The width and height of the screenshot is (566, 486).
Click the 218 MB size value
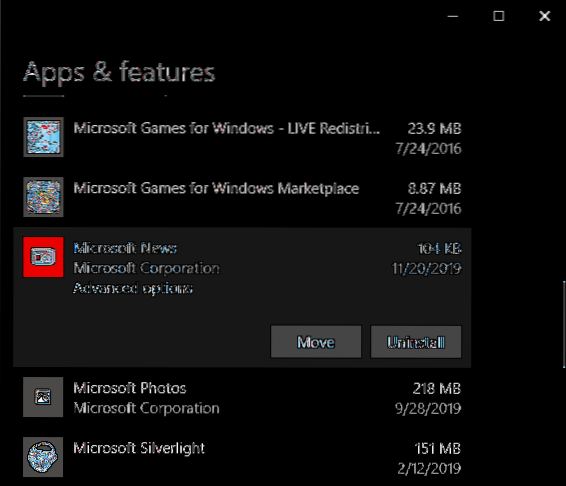(437, 389)
